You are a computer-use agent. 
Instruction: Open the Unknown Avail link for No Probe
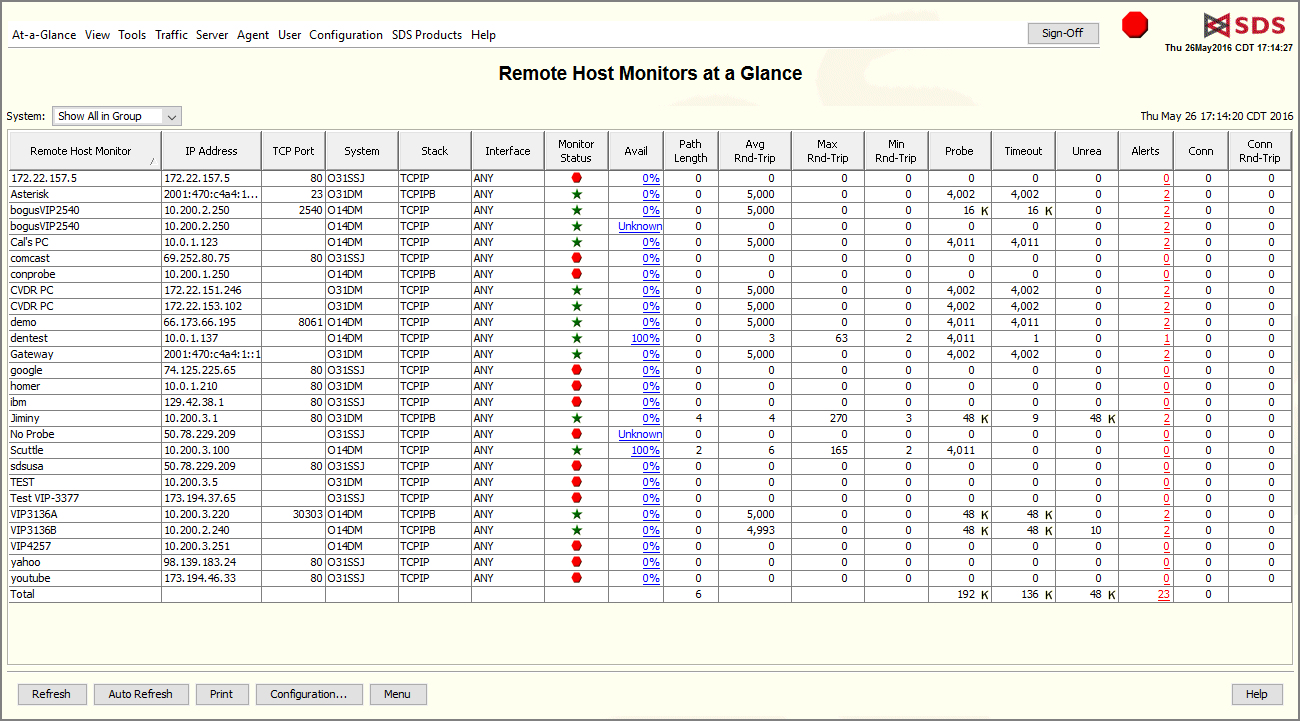pyautogui.click(x=640, y=434)
